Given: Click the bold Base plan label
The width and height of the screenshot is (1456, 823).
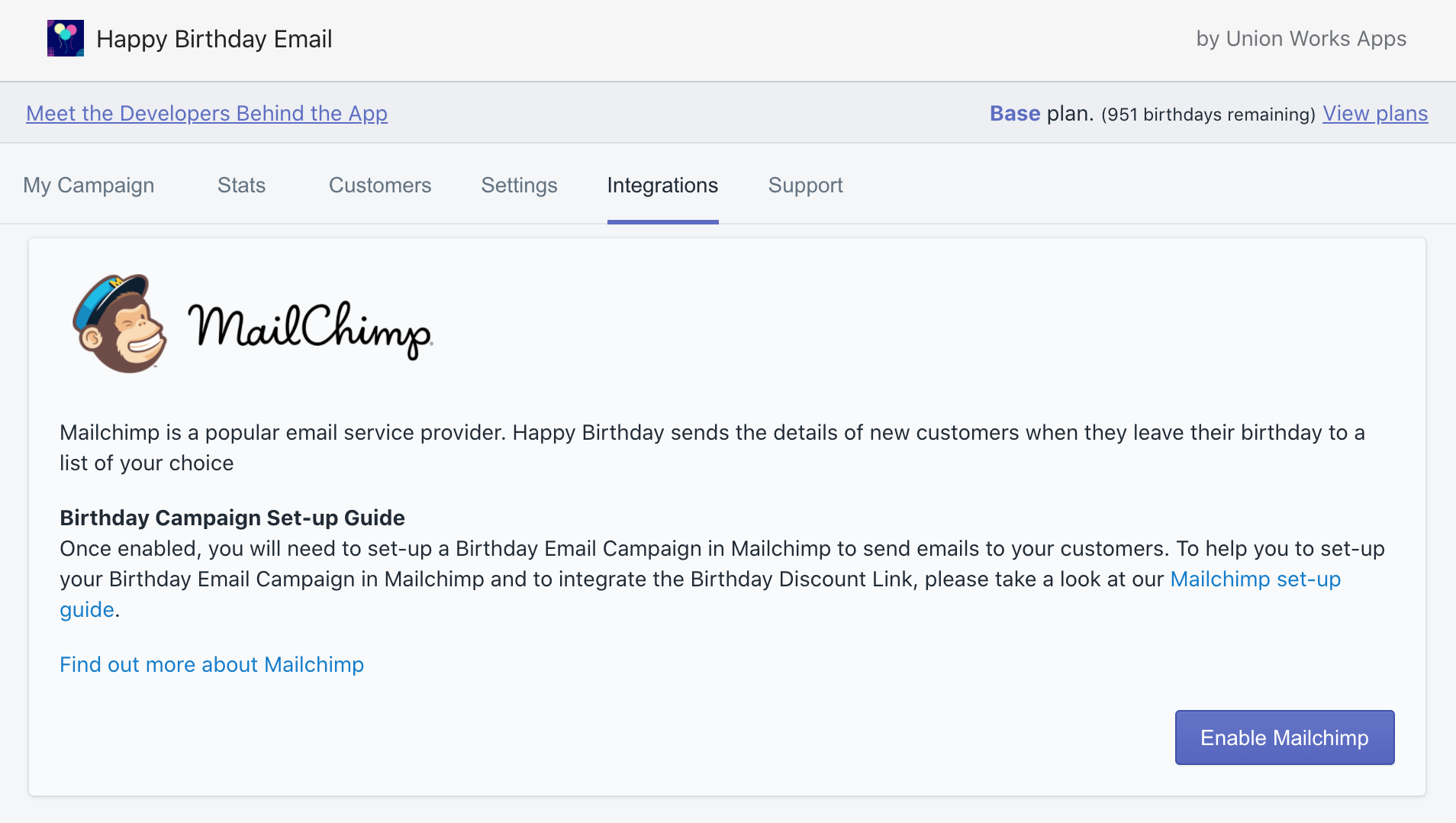Looking at the screenshot, I should [x=1014, y=114].
